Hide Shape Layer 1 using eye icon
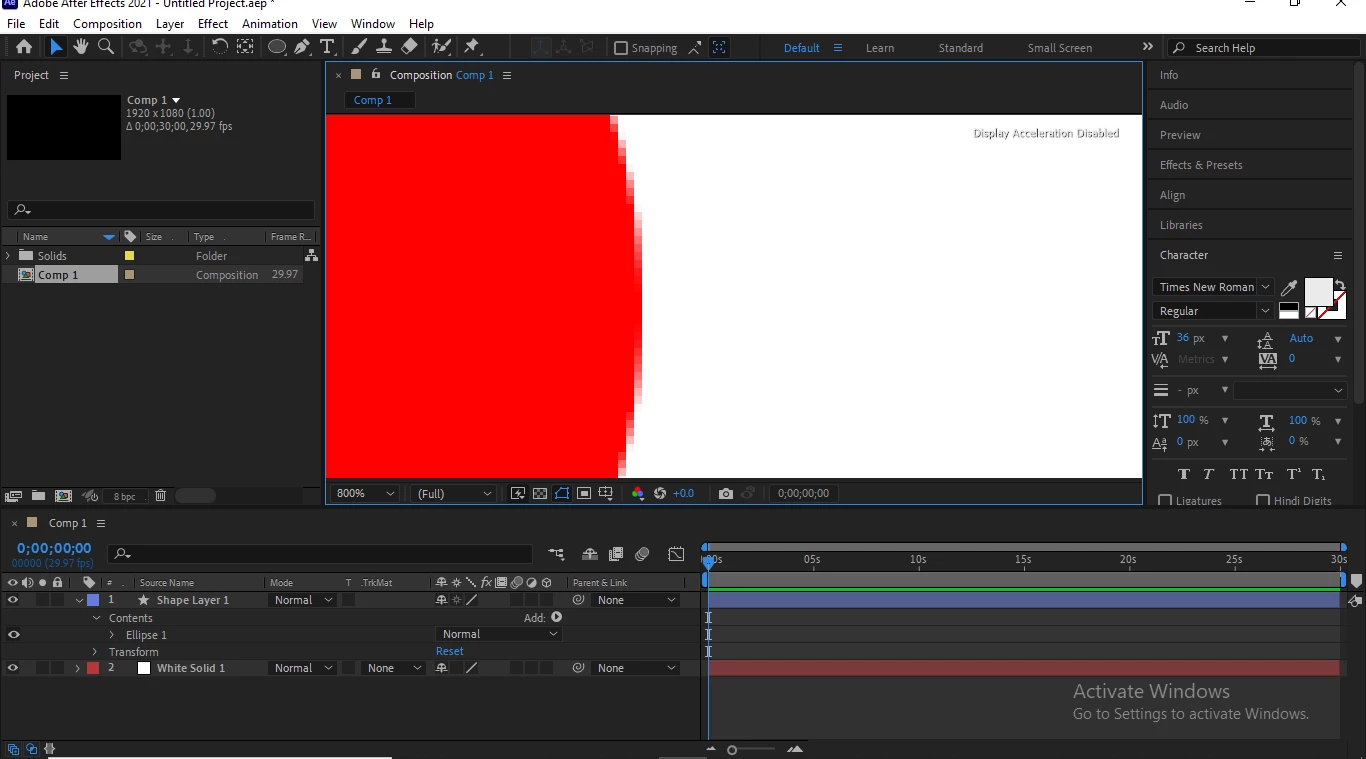 13,600
